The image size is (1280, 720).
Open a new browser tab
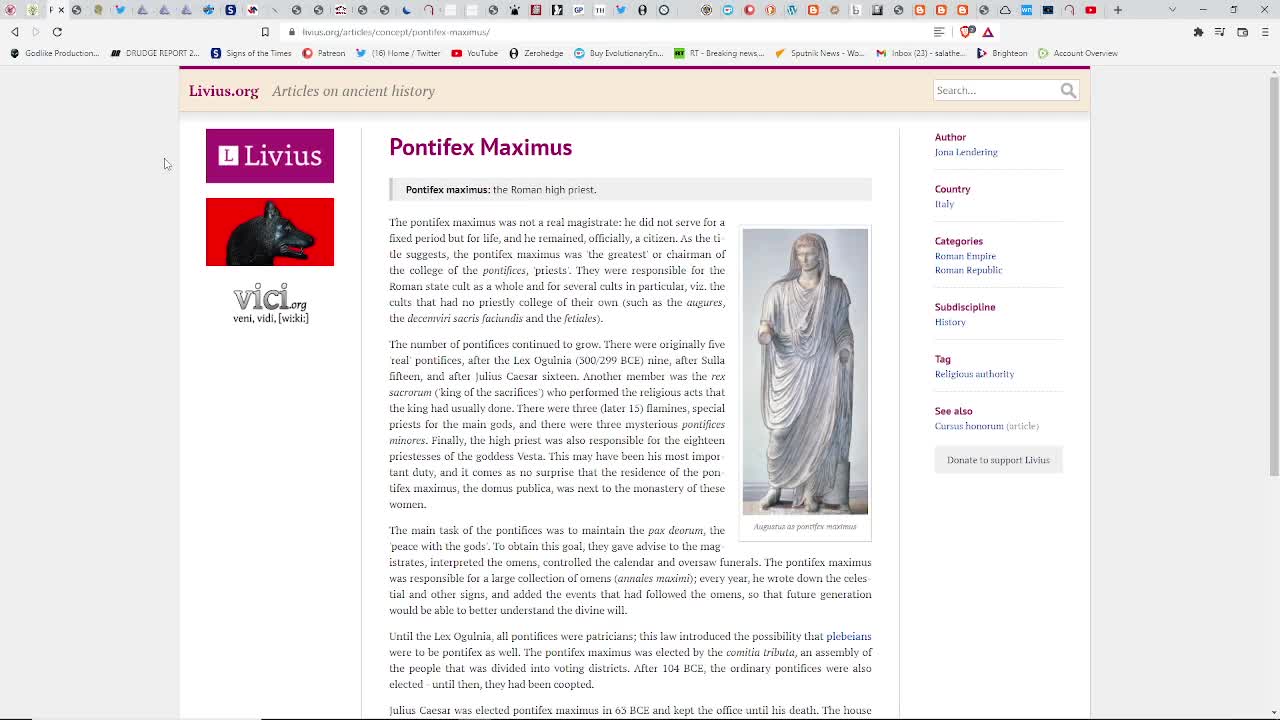click(x=1117, y=10)
